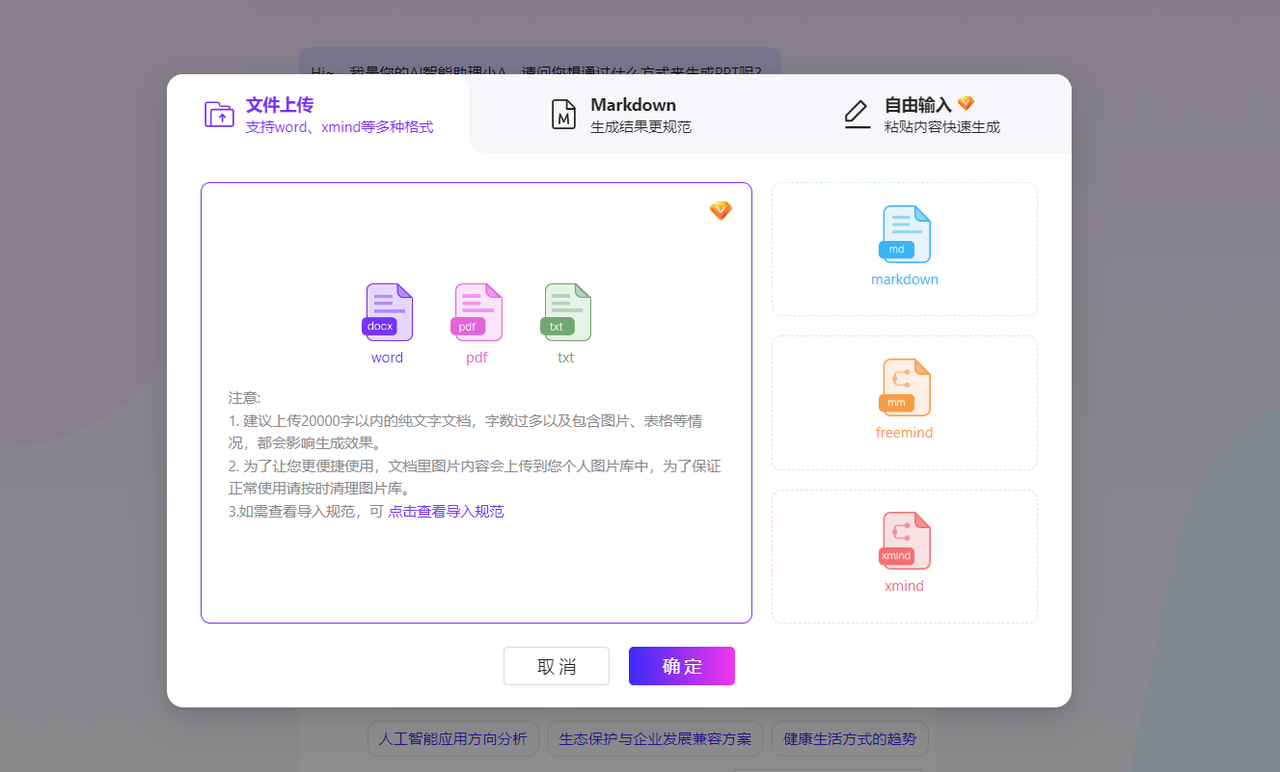Click note line about 个人图片库

(x=475, y=477)
